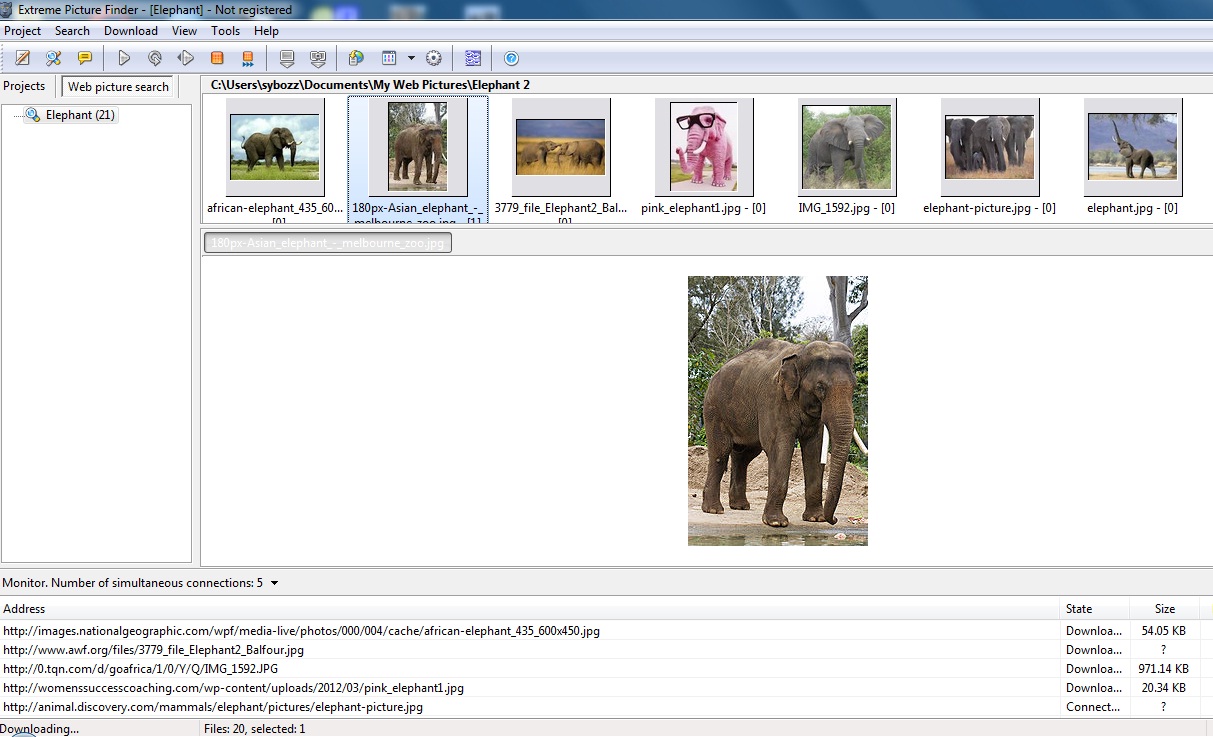
Task: Click the yellow comment bubble icon
Action: 85,58
